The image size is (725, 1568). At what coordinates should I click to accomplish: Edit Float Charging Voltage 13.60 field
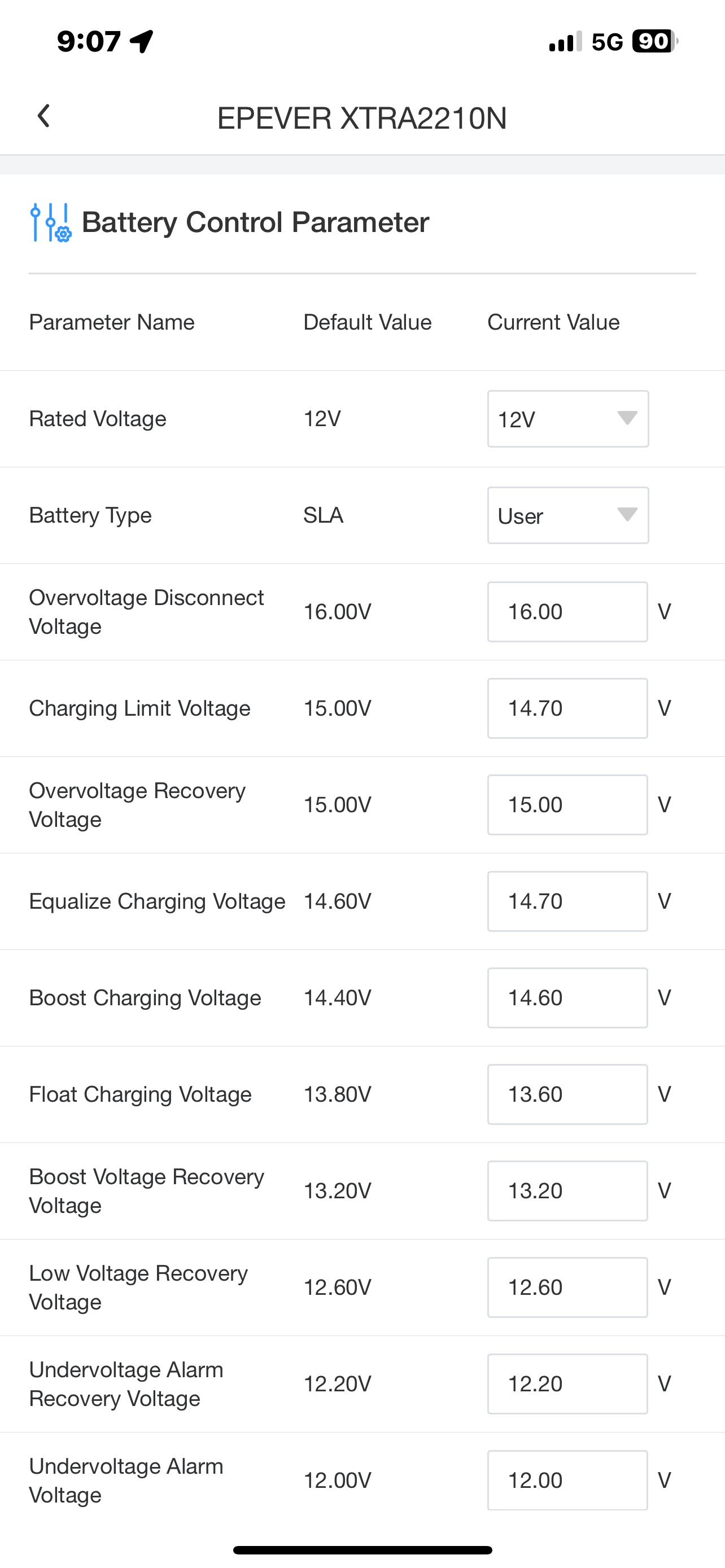567,1094
